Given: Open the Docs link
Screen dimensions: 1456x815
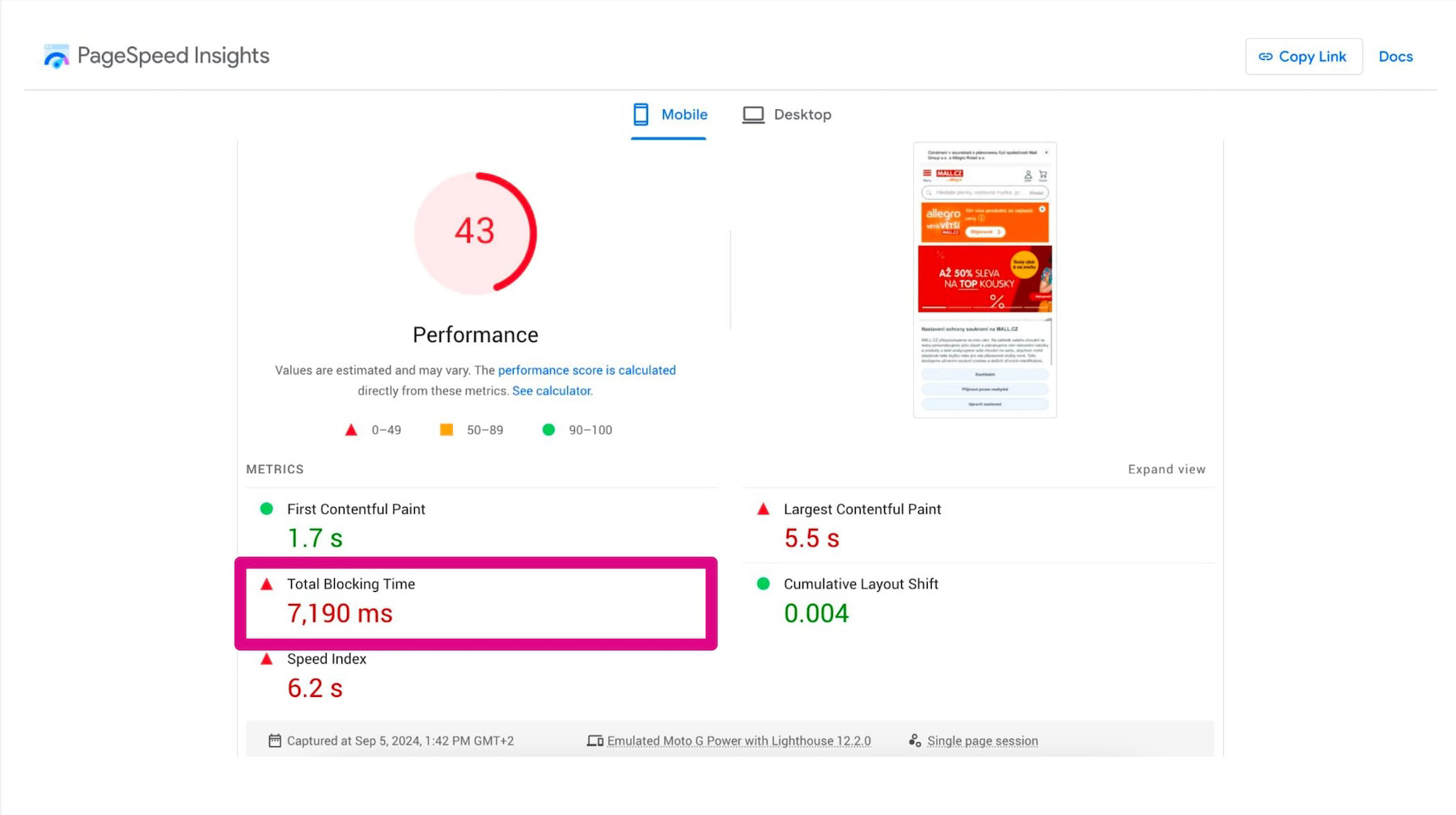Looking at the screenshot, I should click(x=1395, y=57).
